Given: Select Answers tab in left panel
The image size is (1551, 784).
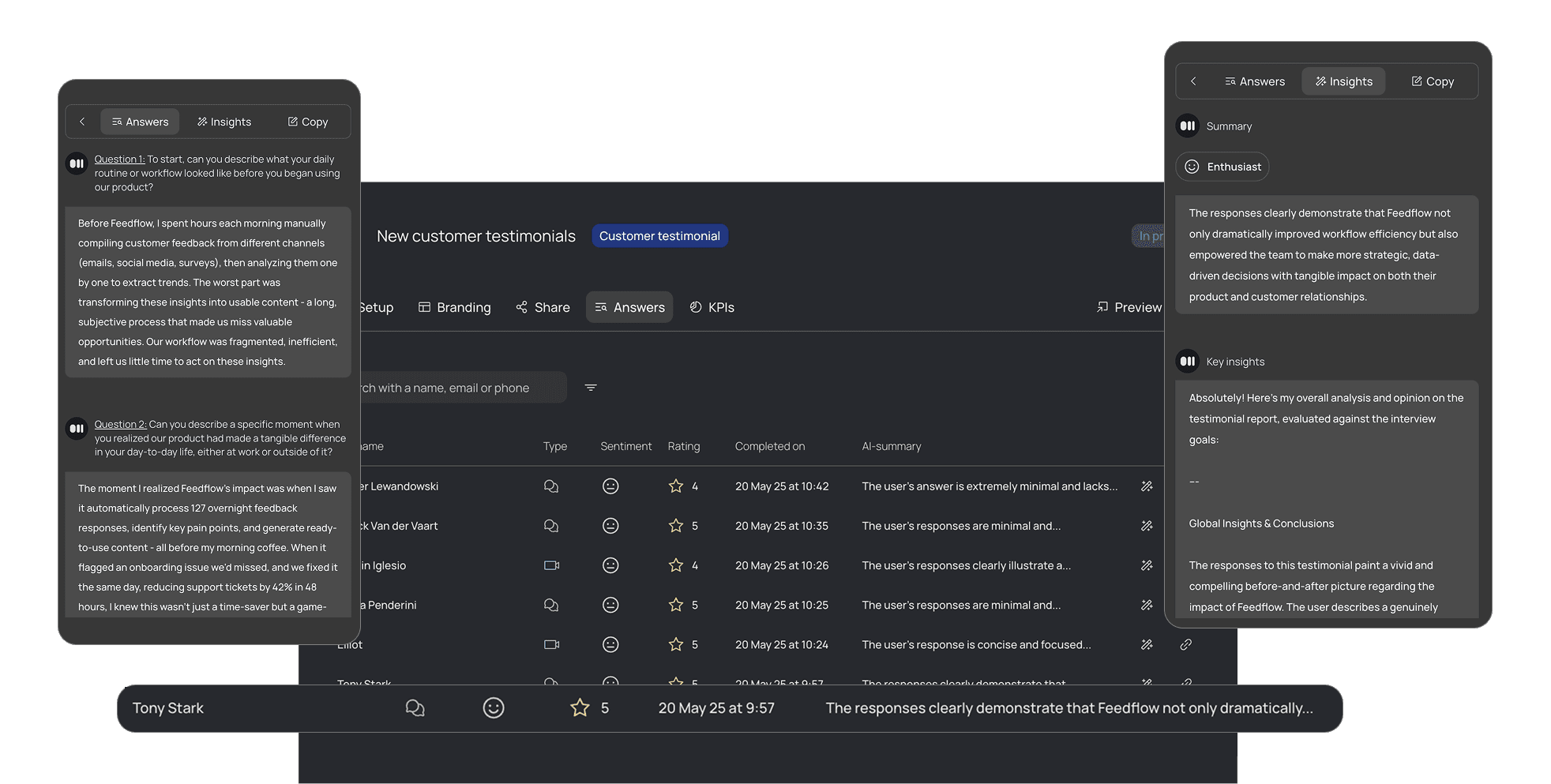Looking at the screenshot, I should click(x=140, y=122).
